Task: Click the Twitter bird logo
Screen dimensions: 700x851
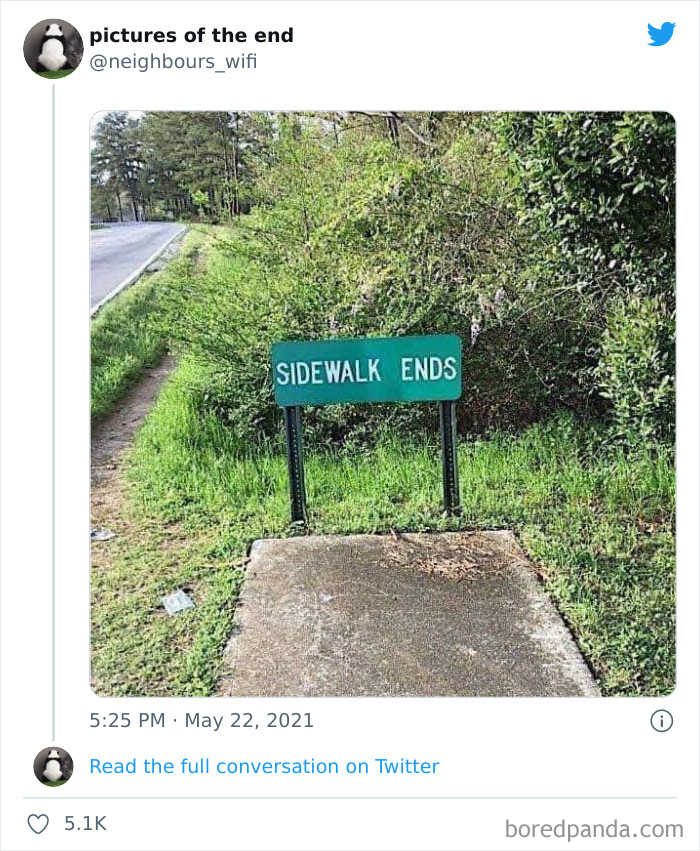Action: pos(661,34)
